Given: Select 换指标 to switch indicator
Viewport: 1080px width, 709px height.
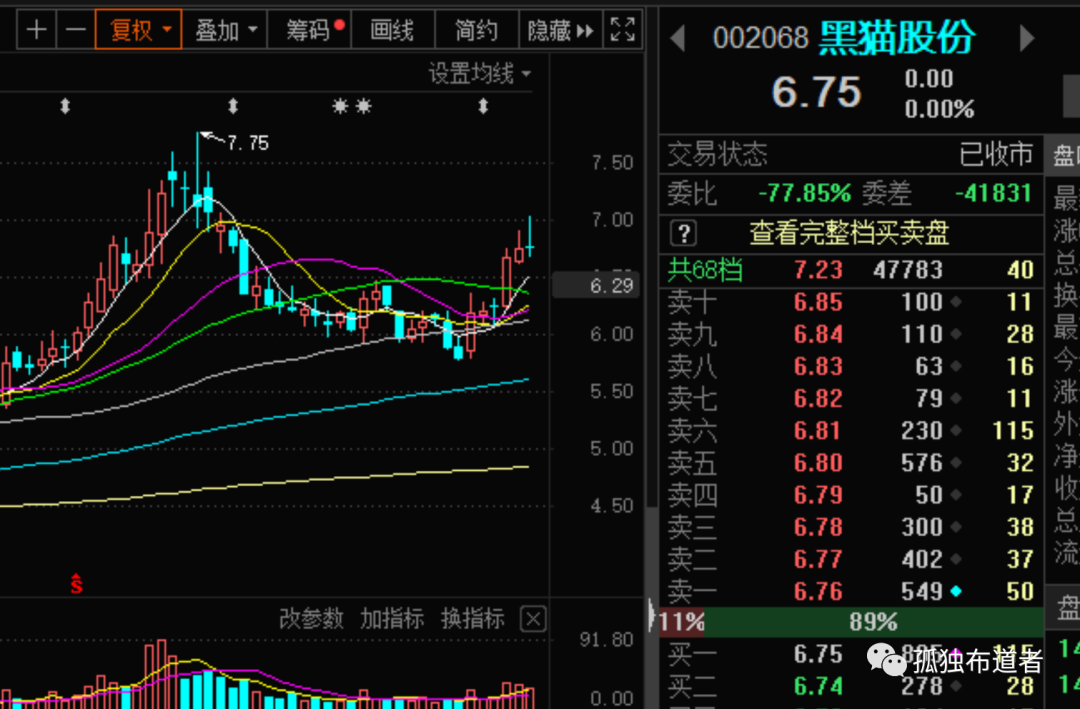Looking at the screenshot, I should [x=472, y=619].
